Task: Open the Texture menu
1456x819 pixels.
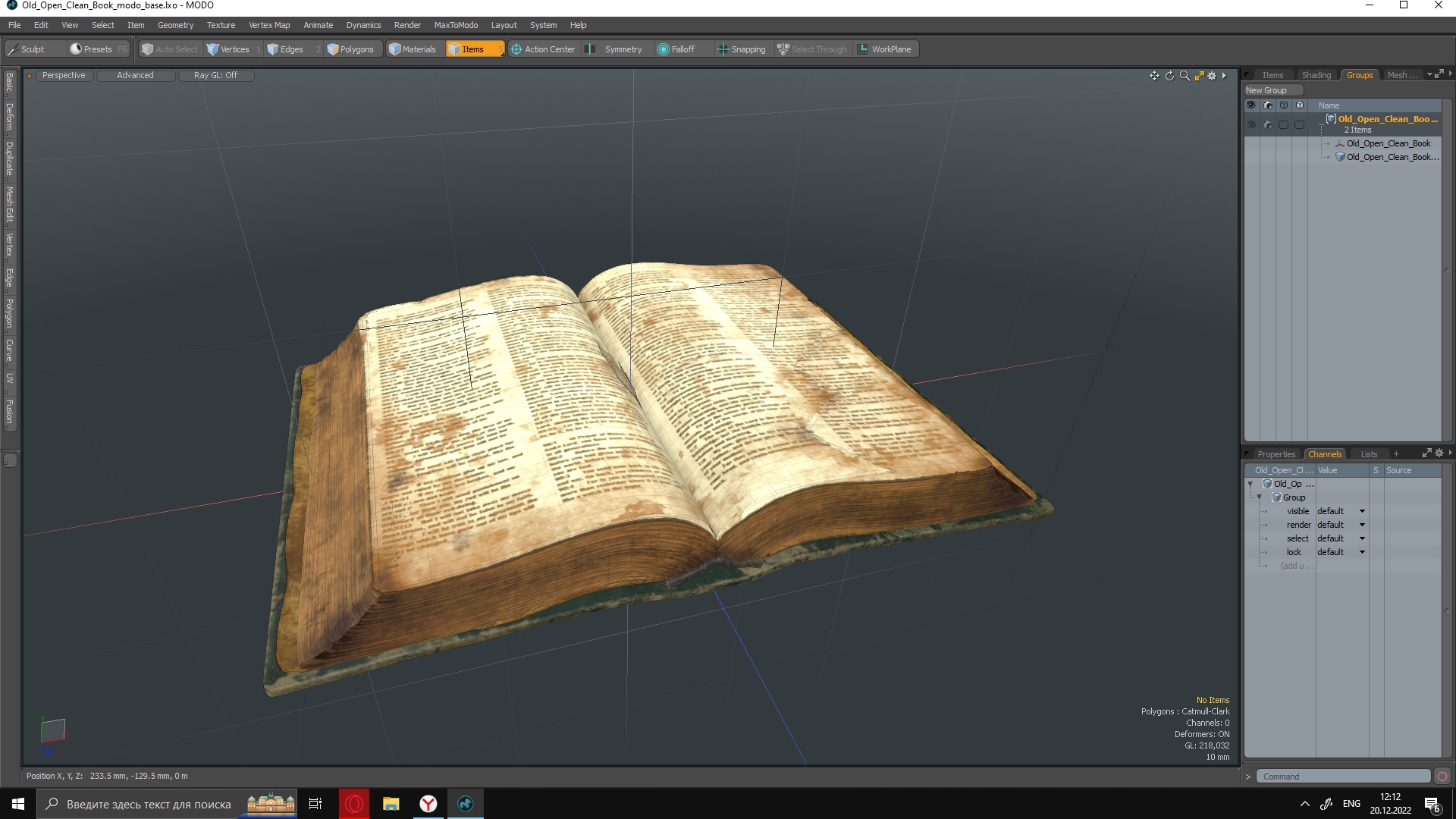Action: click(x=221, y=25)
